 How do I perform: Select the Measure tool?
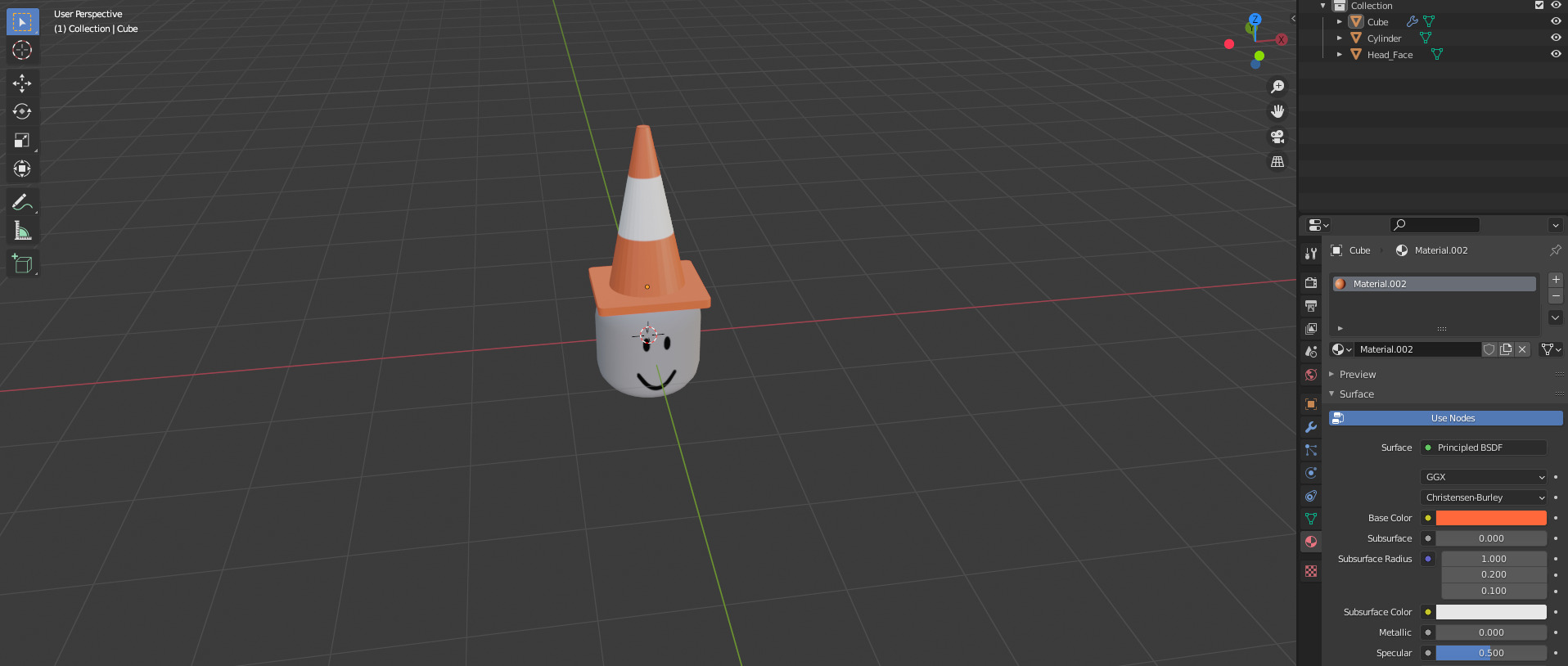[x=22, y=231]
